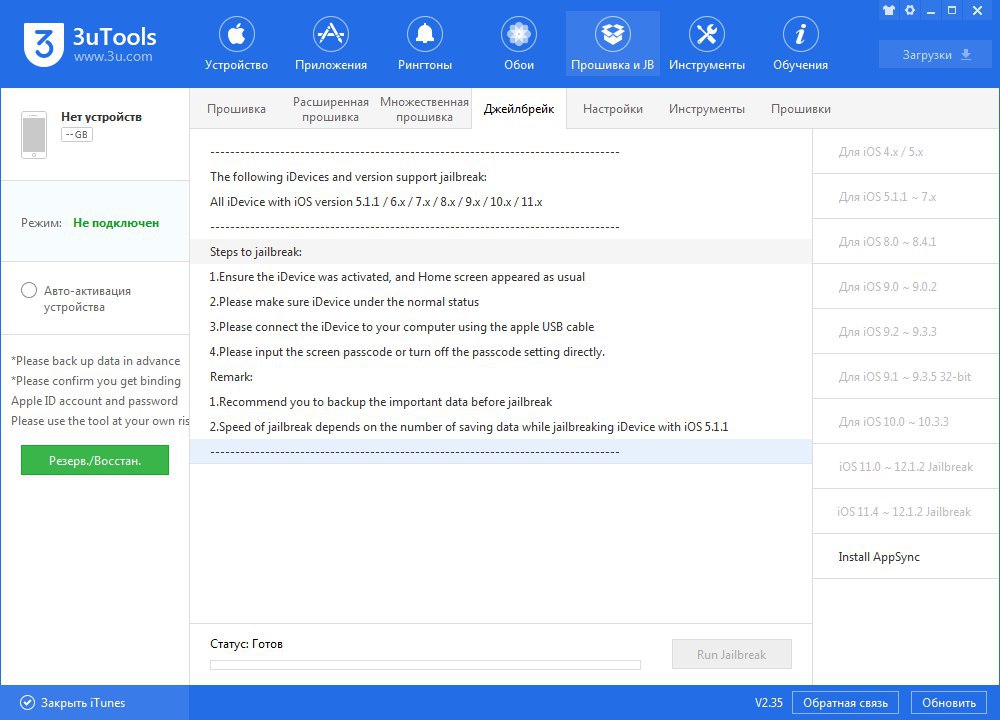Click the Run Jailbreak button

coord(732,654)
